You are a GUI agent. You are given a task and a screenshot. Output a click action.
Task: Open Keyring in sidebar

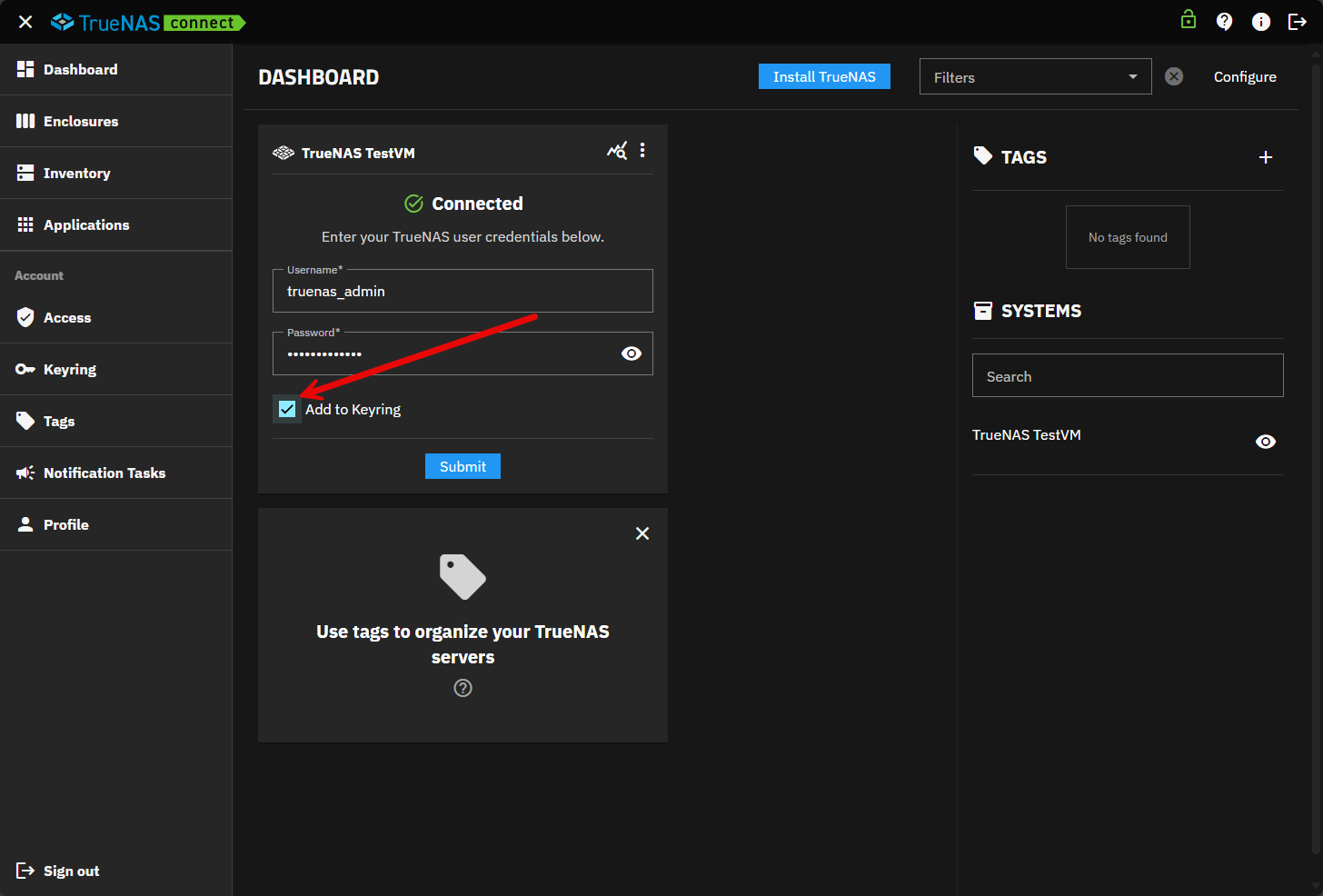[116, 369]
